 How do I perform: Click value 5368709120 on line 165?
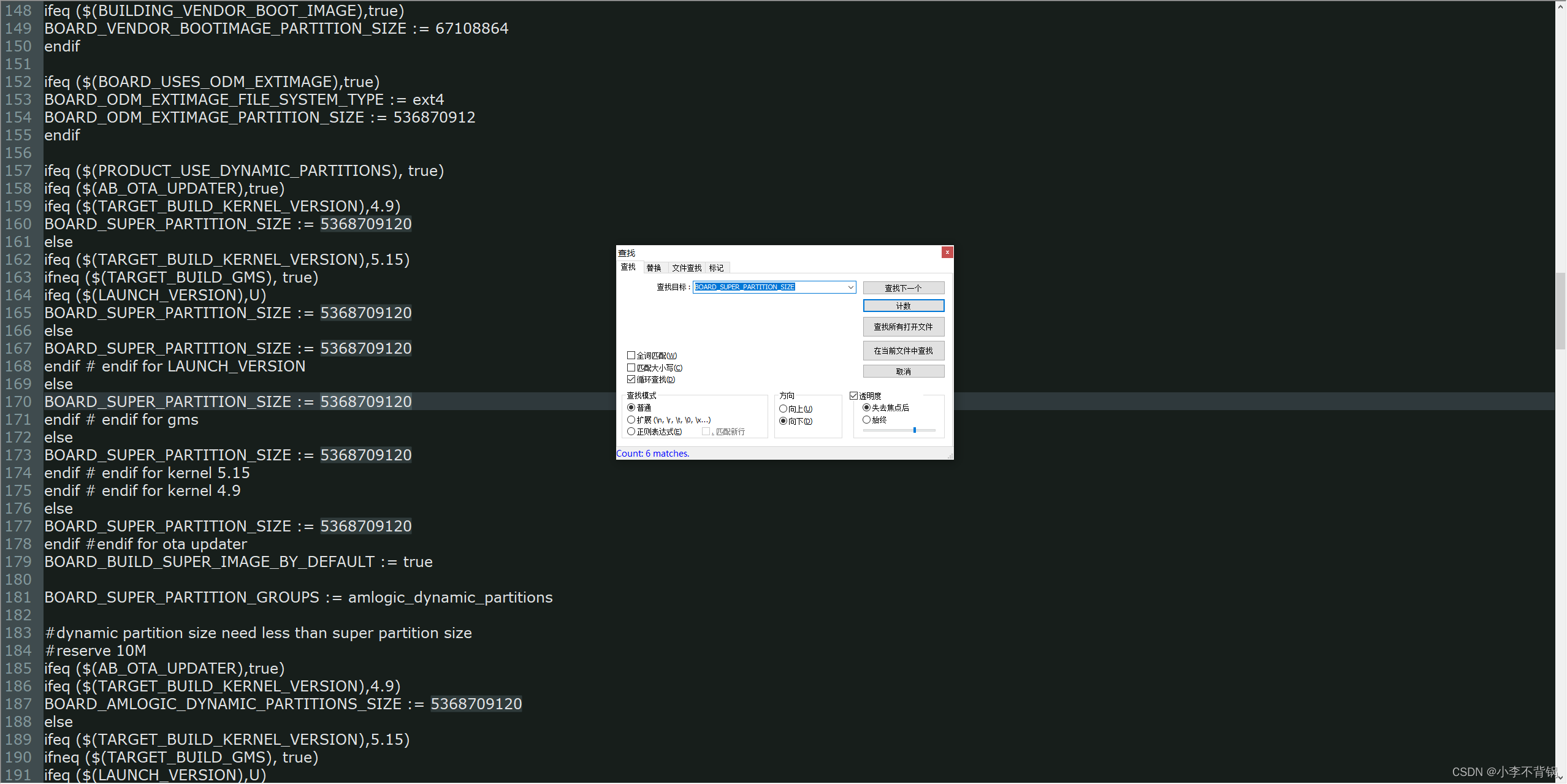pos(366,313)
